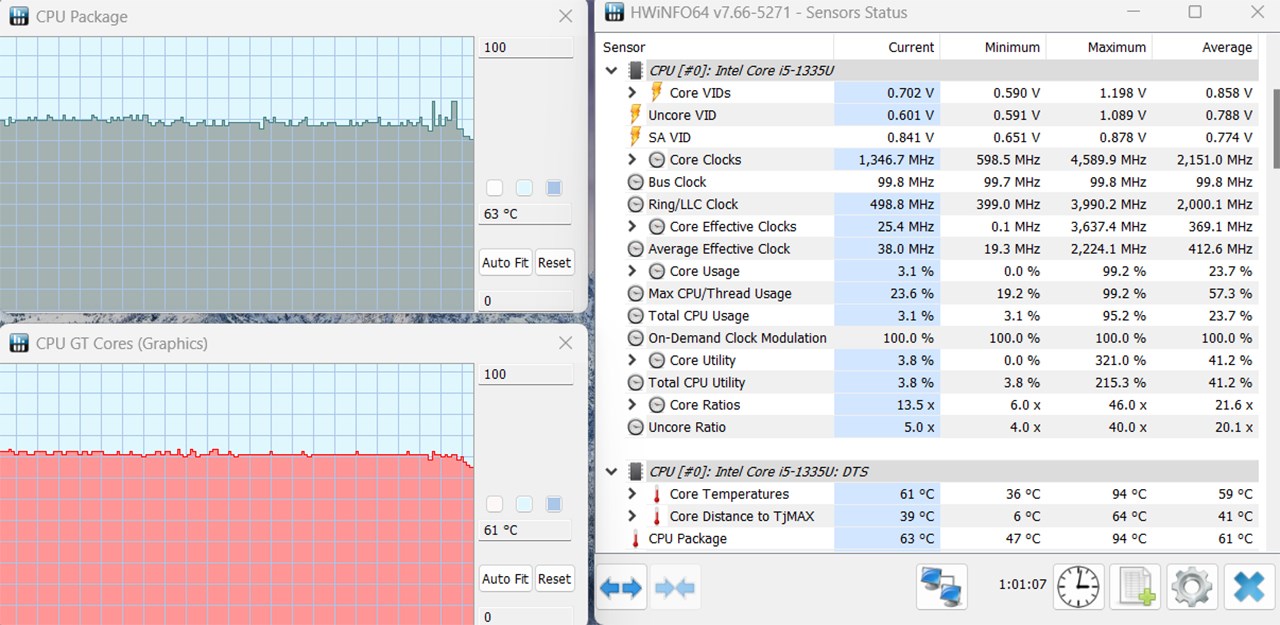Expand the Core Distance to TjMAX row
This screenshot has height=625, width=1280.
pyautogui.click(x=632, y=516)
